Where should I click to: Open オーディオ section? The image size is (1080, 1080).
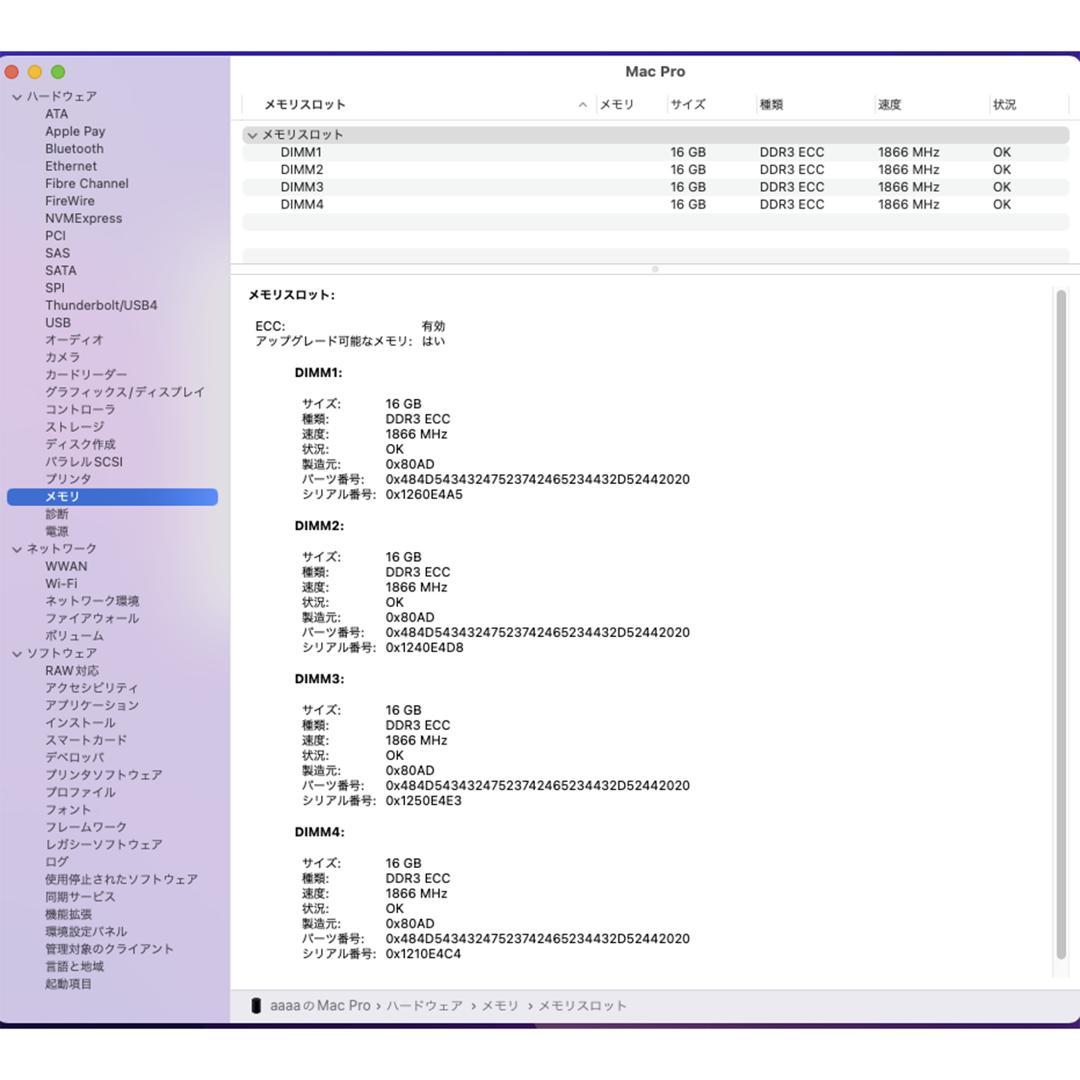[x=74, y=340]
